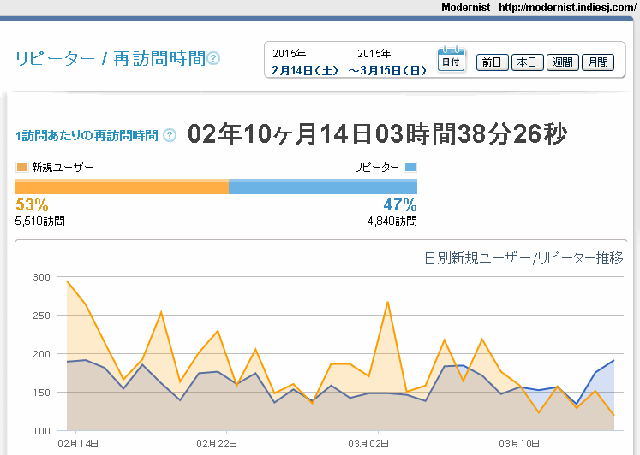Click the 新規ユーザー legend text
The height and width of the screenshot is (455, 640).
pos(63,167)
